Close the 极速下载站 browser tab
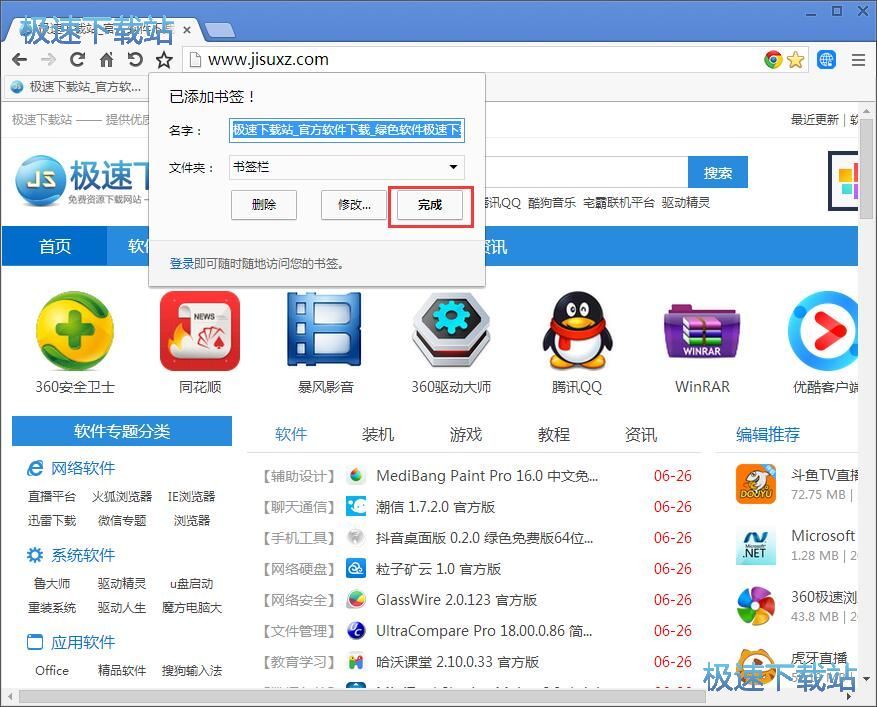 click(x=187, y=30)
